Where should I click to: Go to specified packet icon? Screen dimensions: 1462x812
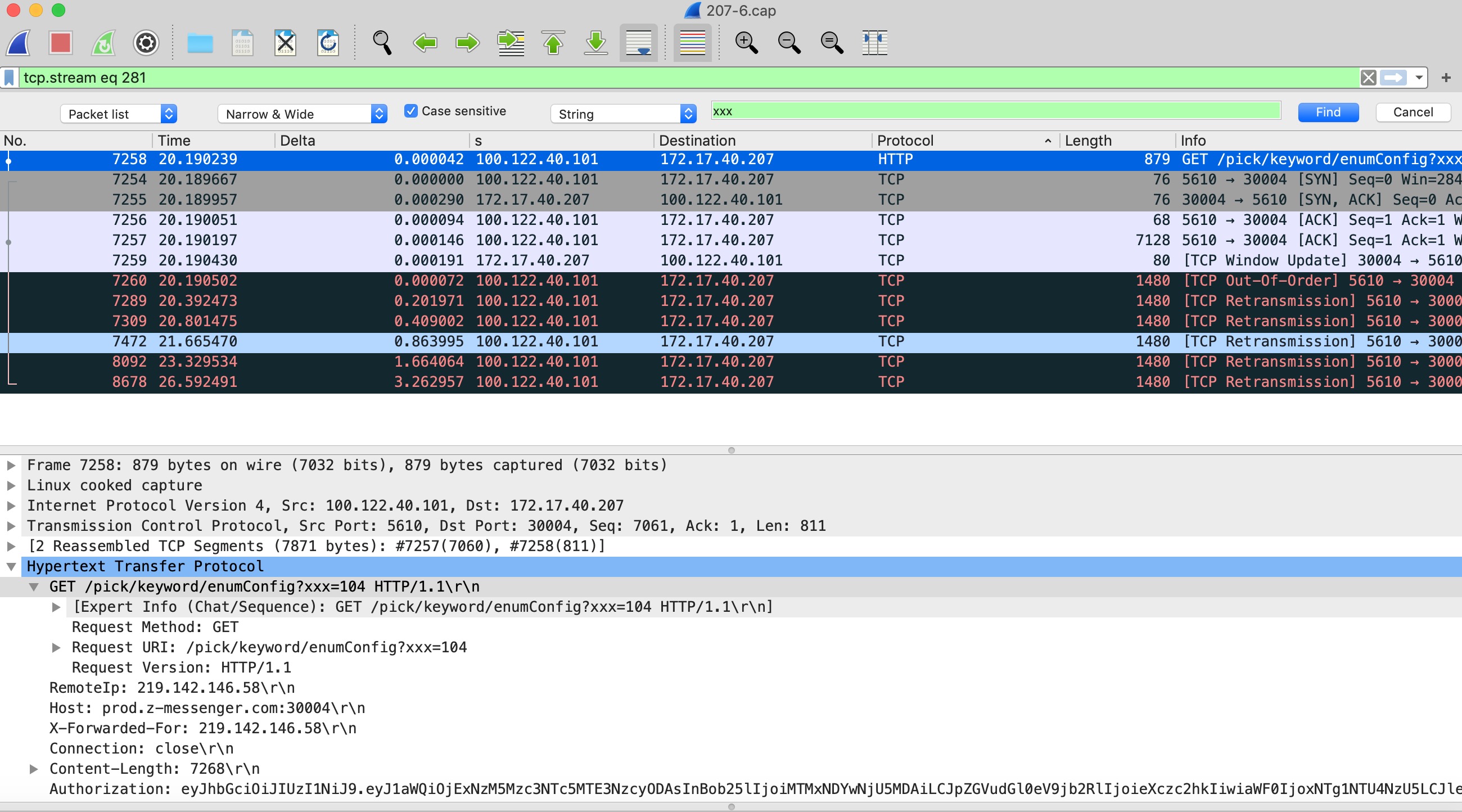click(x=510, y=43)
